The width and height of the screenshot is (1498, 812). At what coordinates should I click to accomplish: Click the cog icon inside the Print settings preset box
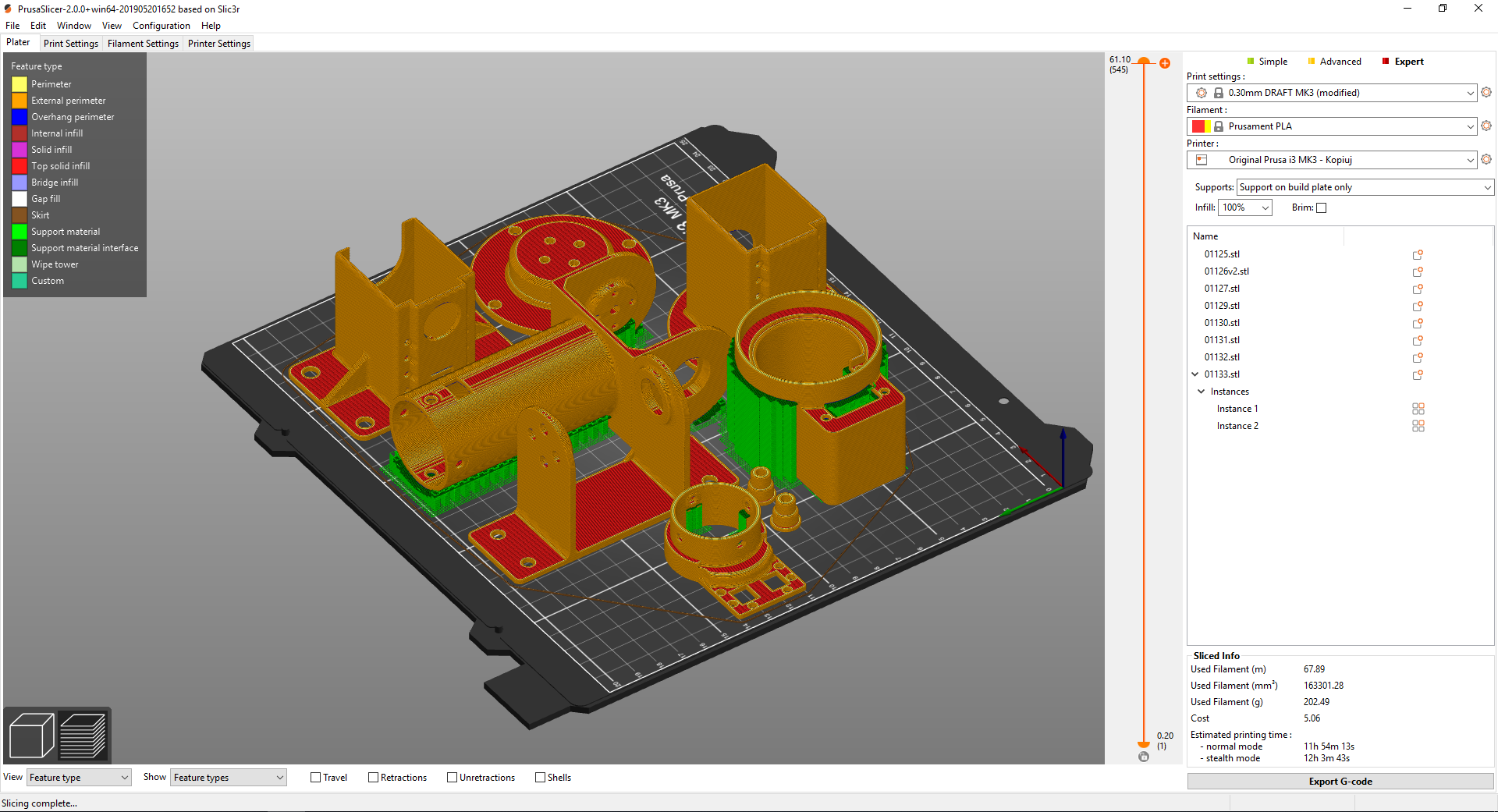tap(1202, 93)
